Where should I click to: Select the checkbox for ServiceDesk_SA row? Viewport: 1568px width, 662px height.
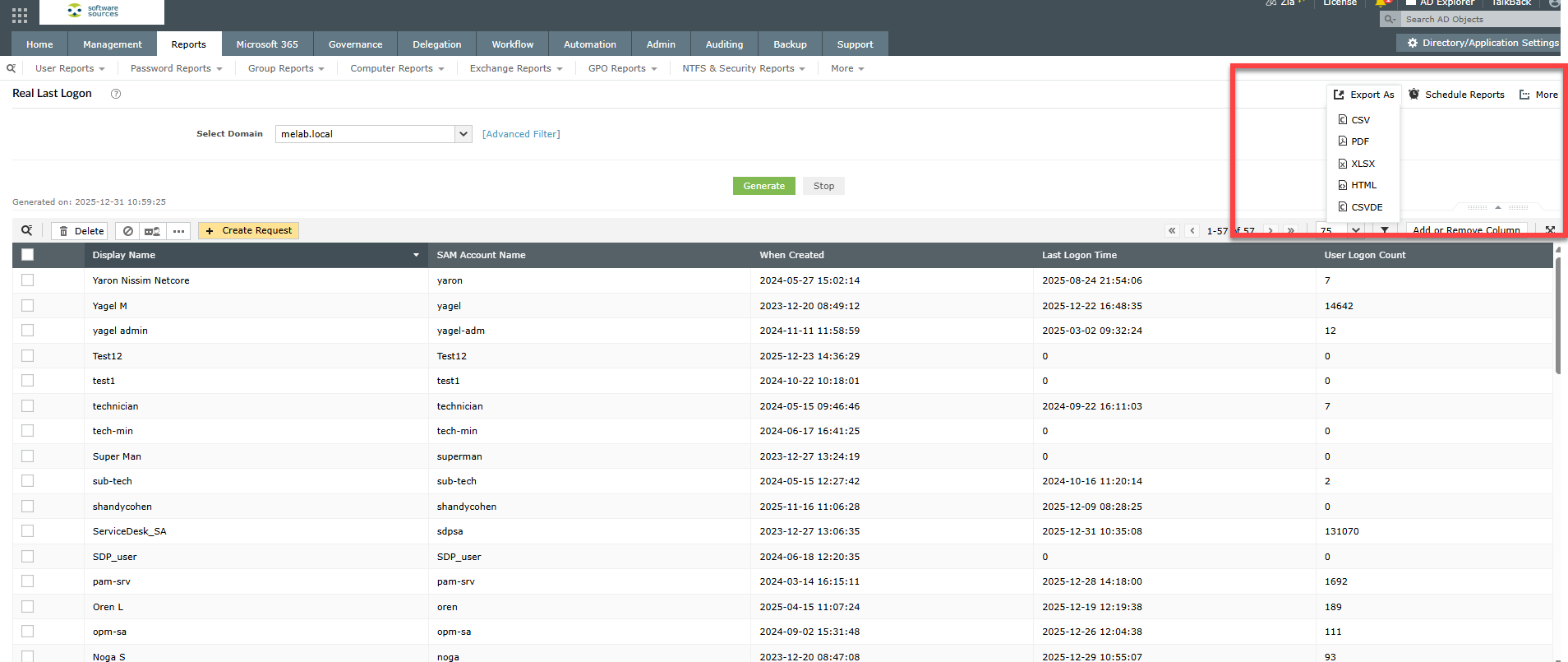28,531
